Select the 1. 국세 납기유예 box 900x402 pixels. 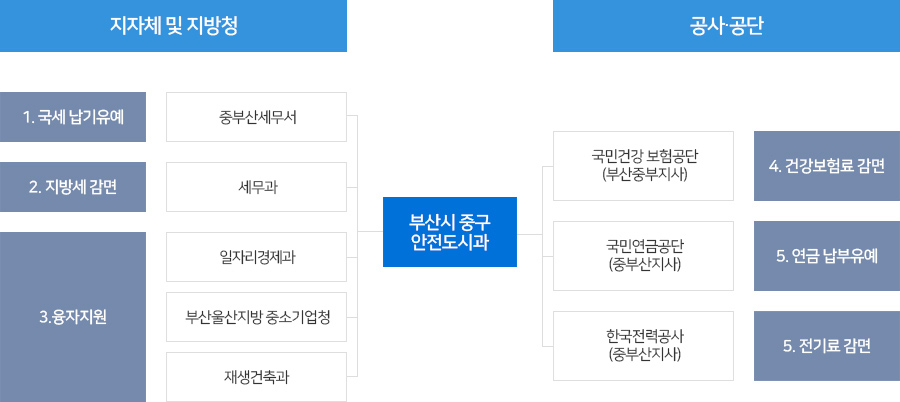tap(73, 117)
